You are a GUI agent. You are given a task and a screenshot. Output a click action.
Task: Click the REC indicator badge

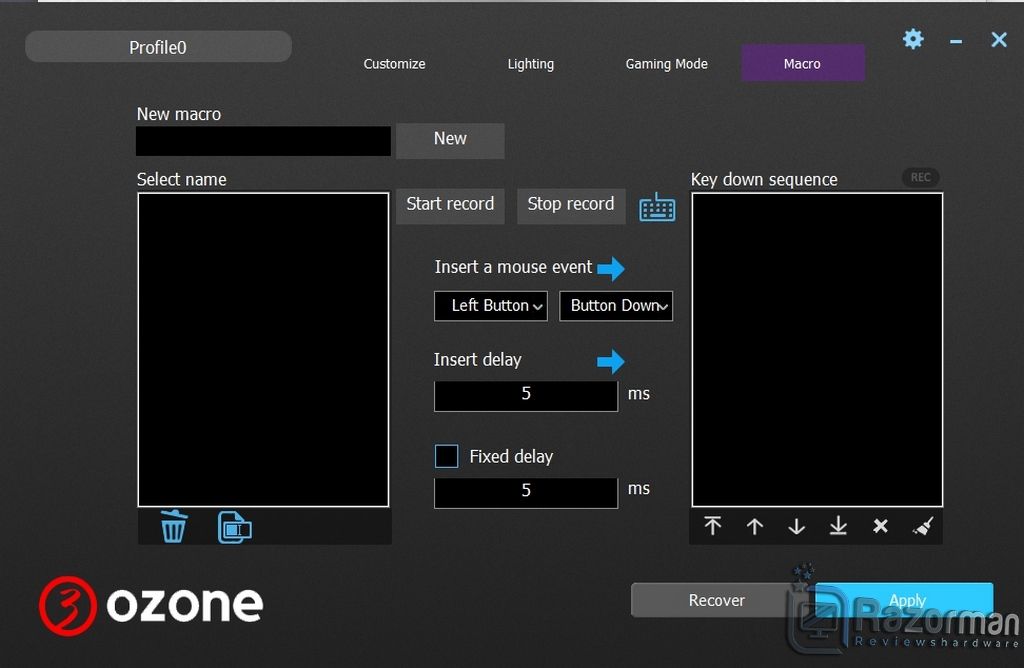920,177
